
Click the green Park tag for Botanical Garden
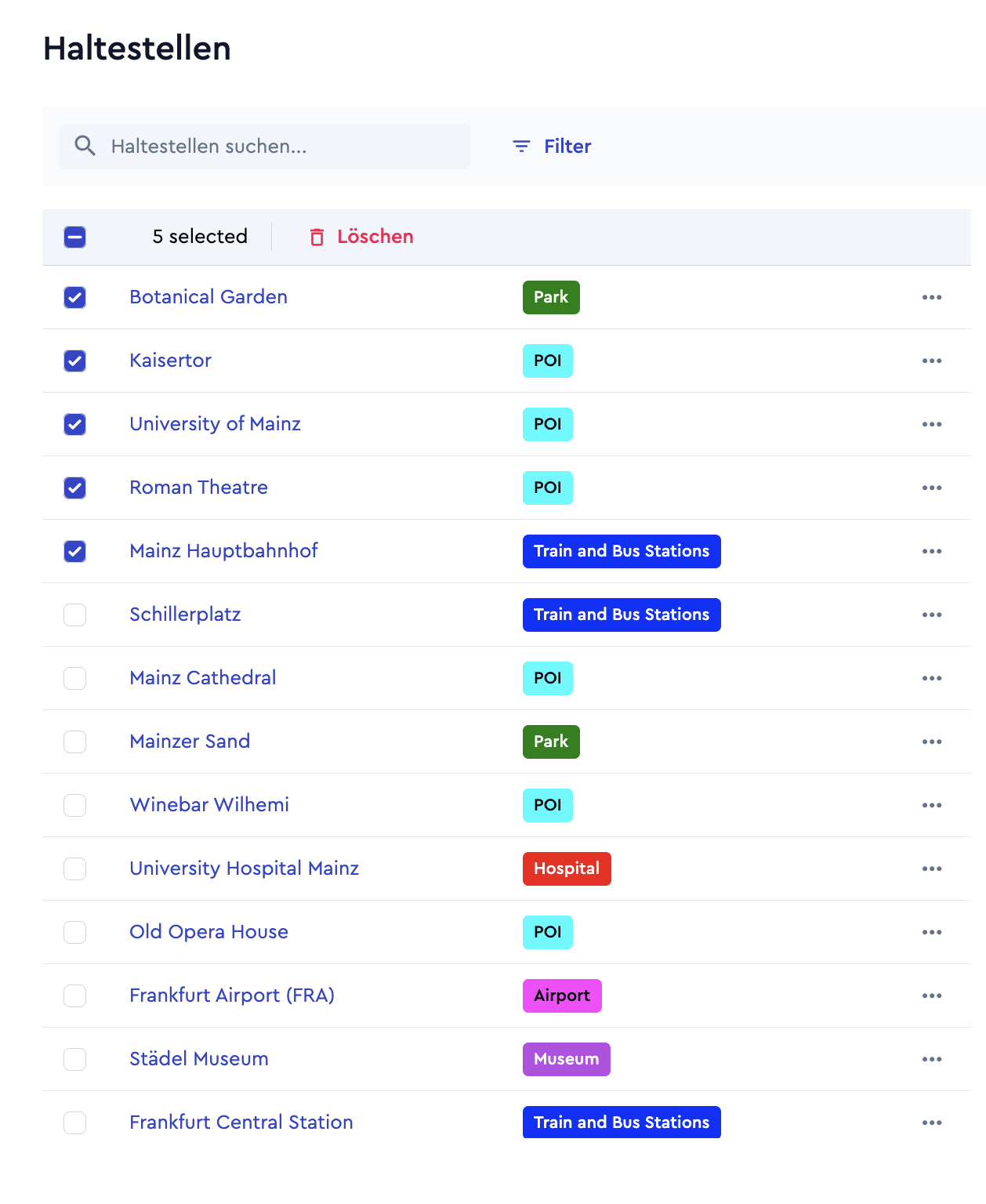tap(551, 297)
